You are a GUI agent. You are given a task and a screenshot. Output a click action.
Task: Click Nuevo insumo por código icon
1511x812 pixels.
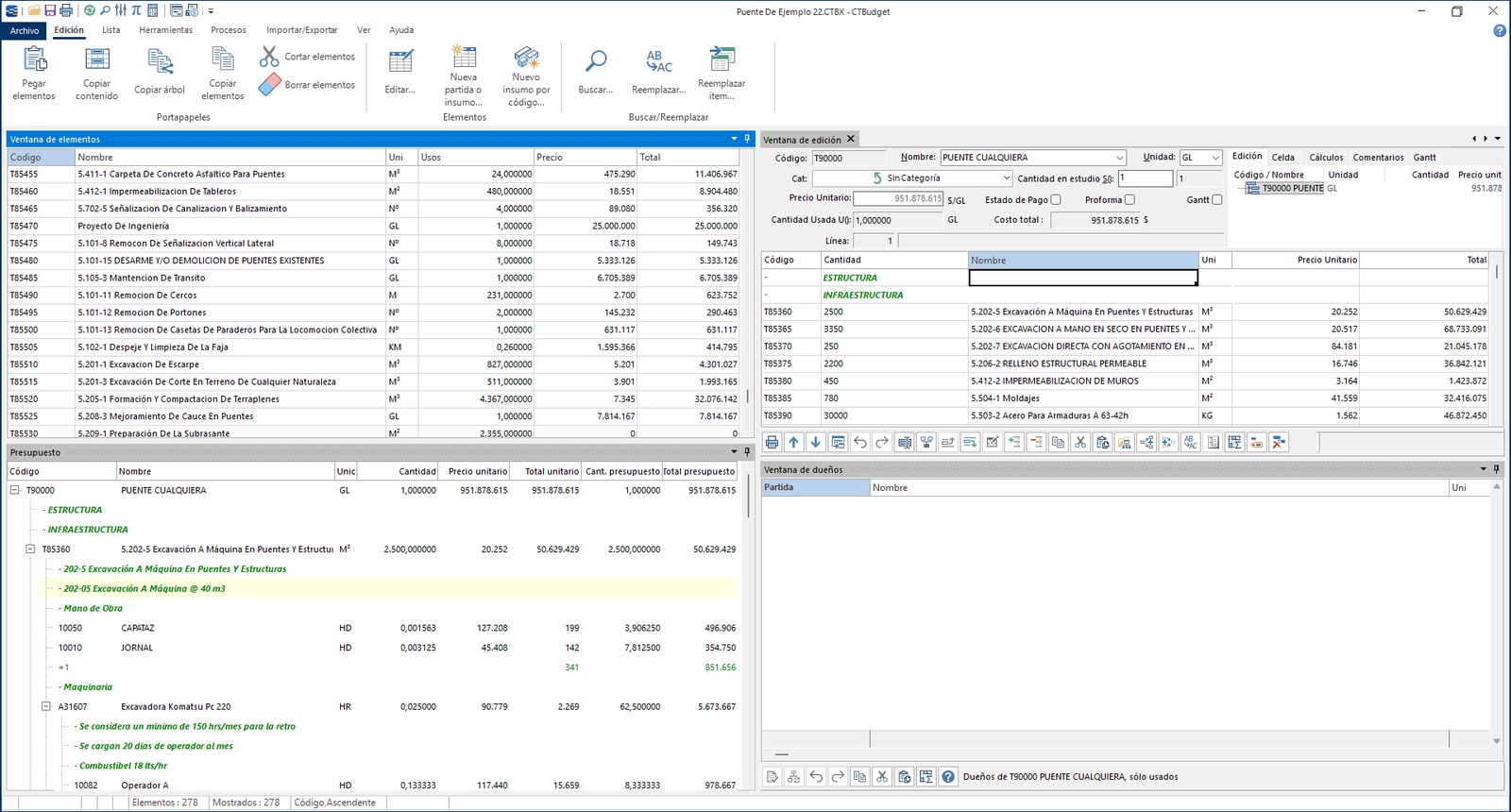click(526, 76)
